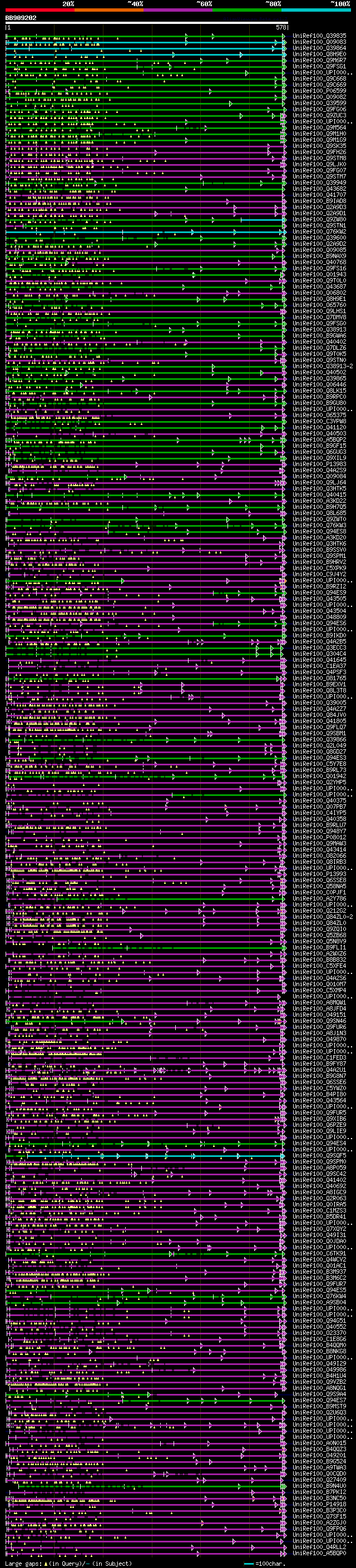Click UniRef100_B9GWA6 row label
Viewport: 356px width, 1568px height.
point(319,335)
